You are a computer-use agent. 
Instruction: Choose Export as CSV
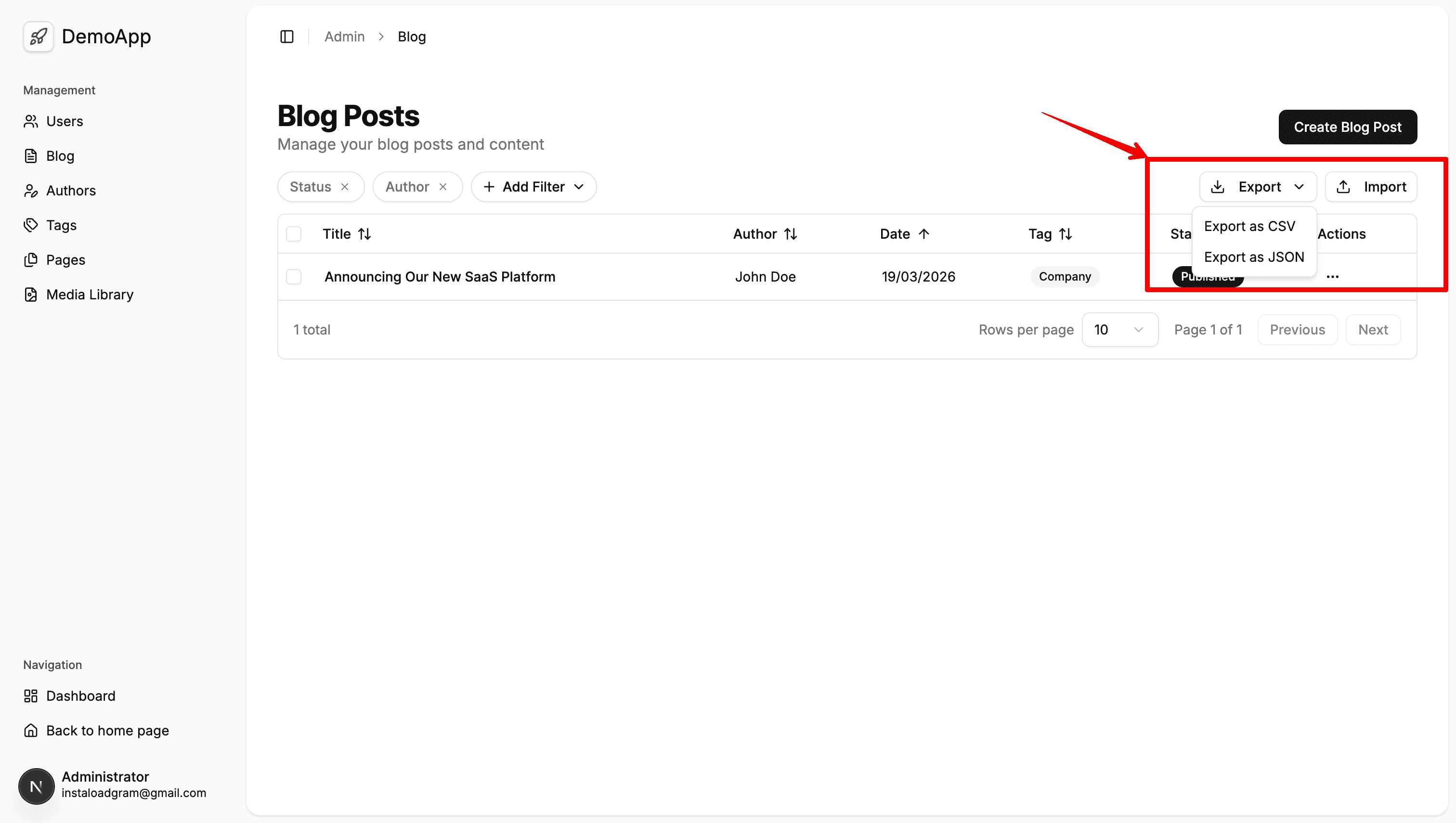click(x=1249, y=227)
